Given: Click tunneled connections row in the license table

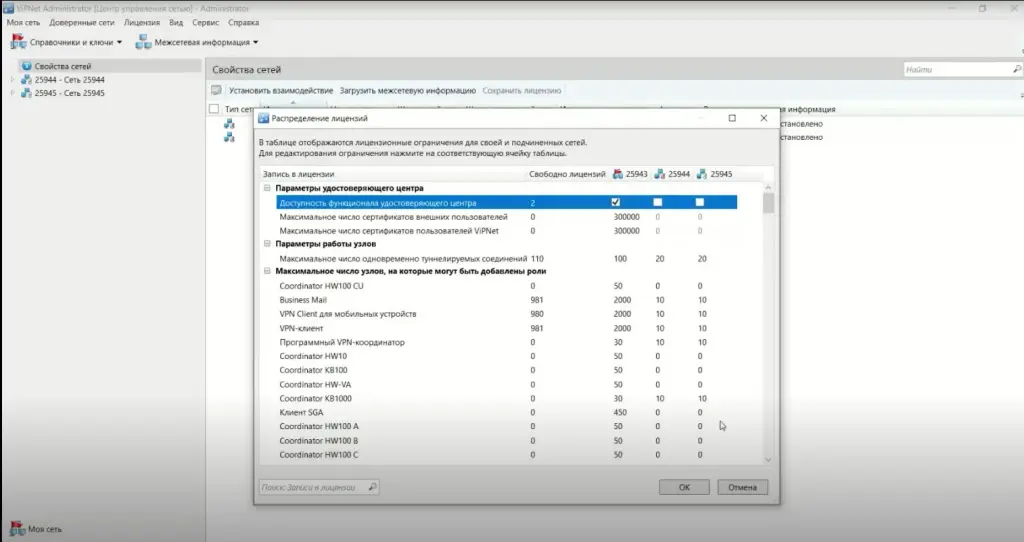Looking at the screenshot, I should click(x=506, y=259).
